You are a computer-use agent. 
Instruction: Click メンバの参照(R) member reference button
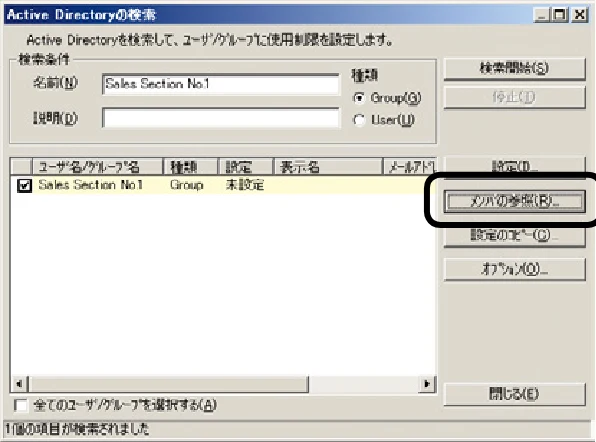[514, 201]
